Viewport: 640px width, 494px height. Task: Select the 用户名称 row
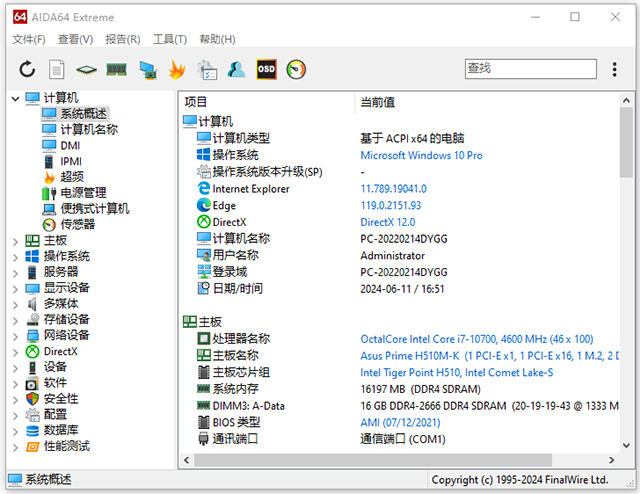[x=399, y=256]
